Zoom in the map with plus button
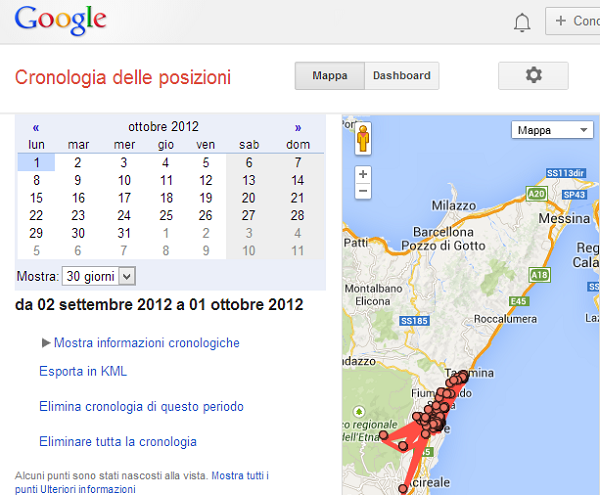 (363, 174)
